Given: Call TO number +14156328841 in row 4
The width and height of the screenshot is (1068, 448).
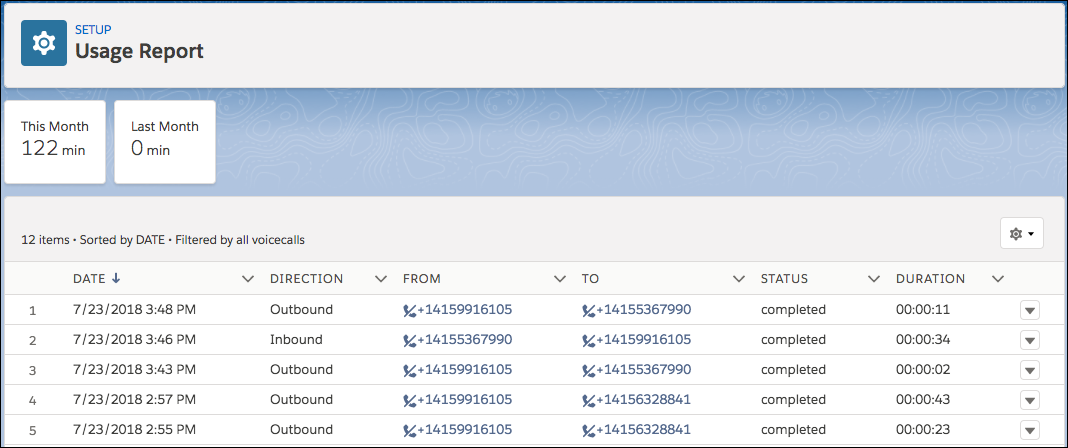Looking at the screenshot, I should 644,399.
